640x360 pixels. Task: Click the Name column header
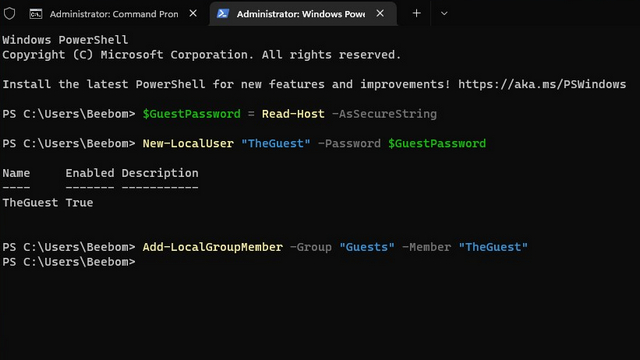pyautogui.click(x=16, y=173)
